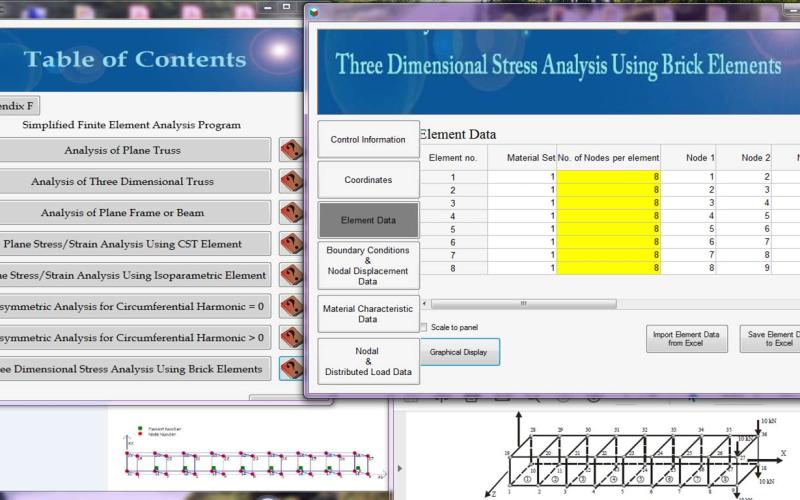Minimize the Table of Contents window
This screenshot has width=800, height=500.
click(267, 8)
